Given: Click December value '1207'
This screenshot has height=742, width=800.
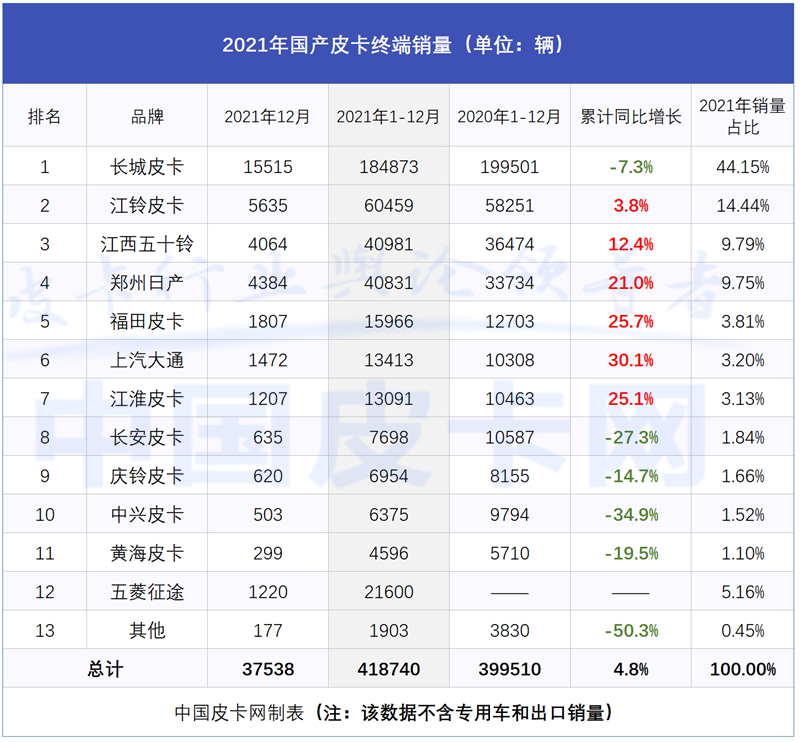Looking at the screenshot, I should point(267,399).
